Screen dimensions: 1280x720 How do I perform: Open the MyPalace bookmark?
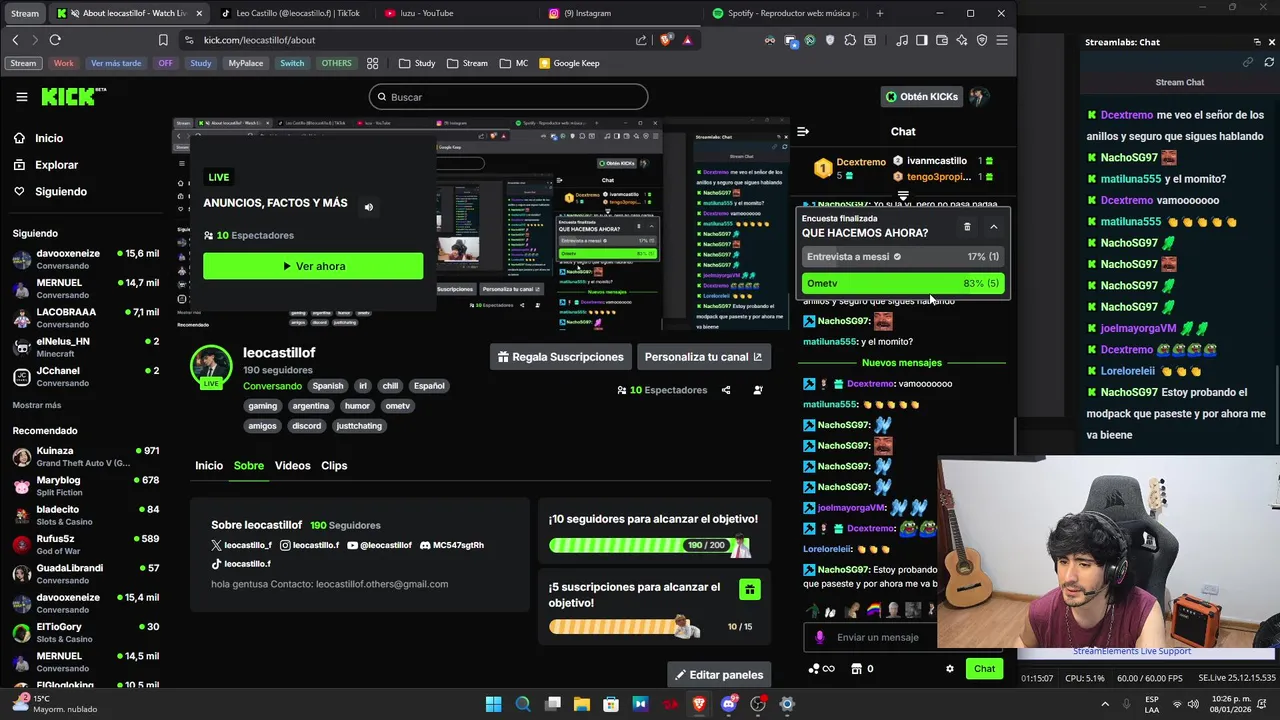[246, 63]
